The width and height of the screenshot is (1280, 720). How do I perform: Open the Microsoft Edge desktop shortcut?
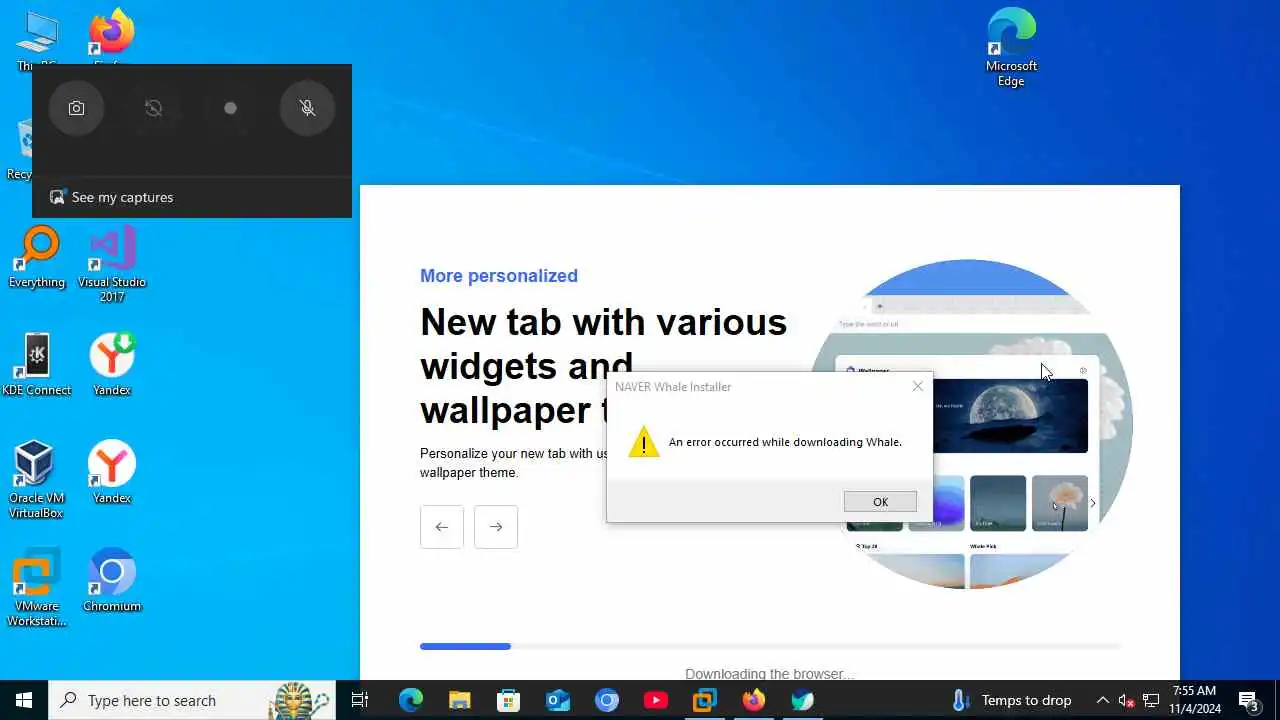pos(1011,47)
